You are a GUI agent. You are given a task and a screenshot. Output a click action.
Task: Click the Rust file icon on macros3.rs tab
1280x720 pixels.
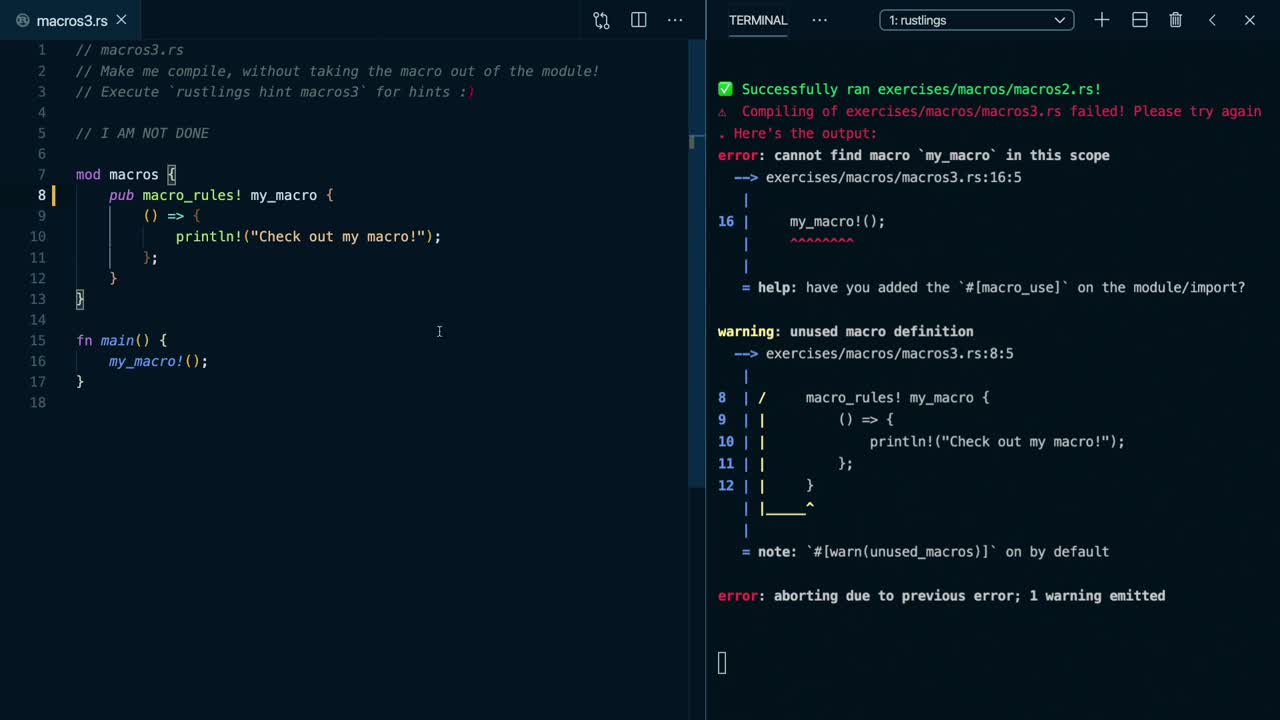point(22,20)
